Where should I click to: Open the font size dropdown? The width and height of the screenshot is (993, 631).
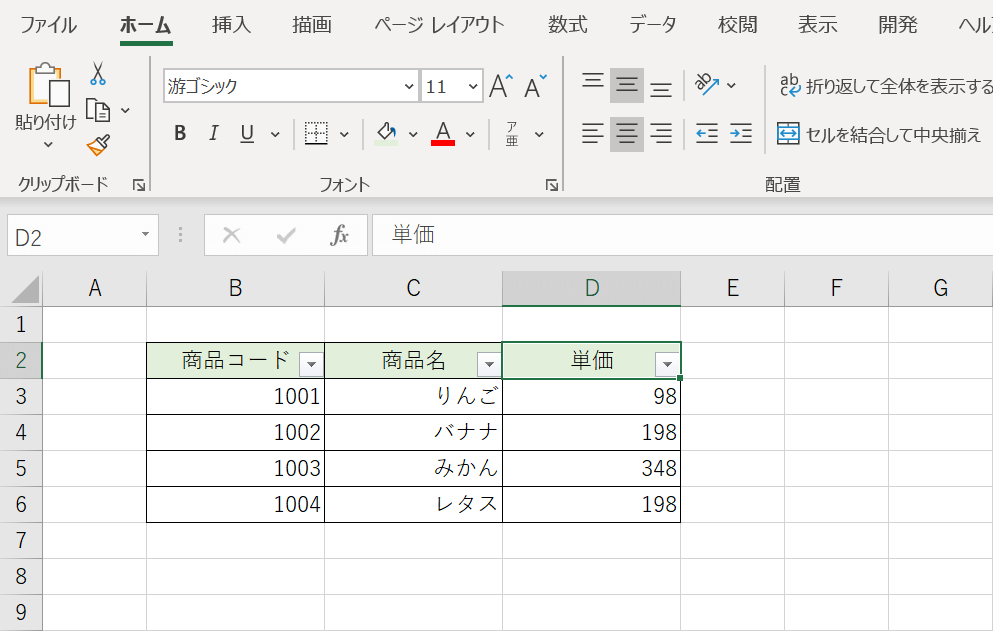(x=472, y=86)
